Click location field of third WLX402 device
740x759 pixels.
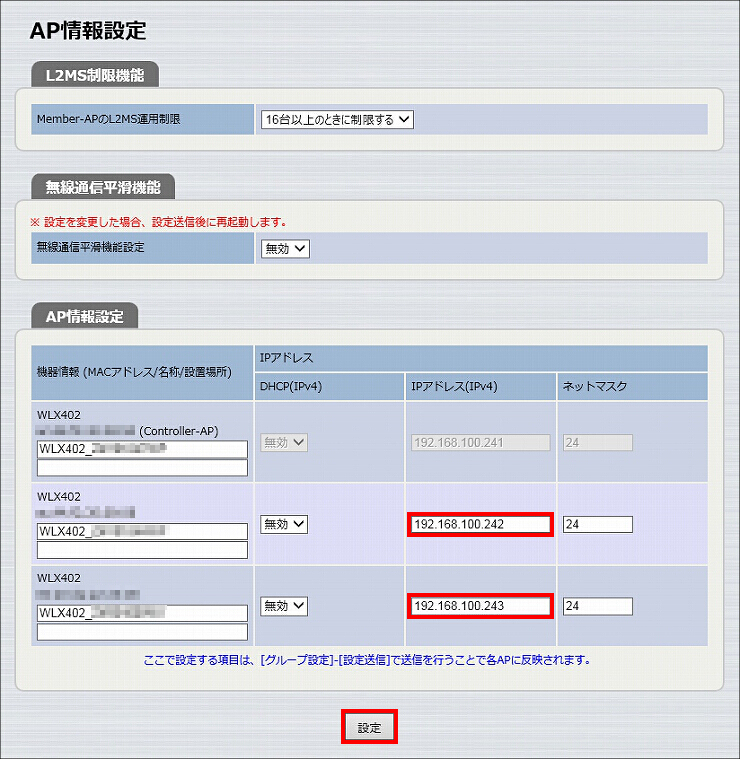point(142,632)
